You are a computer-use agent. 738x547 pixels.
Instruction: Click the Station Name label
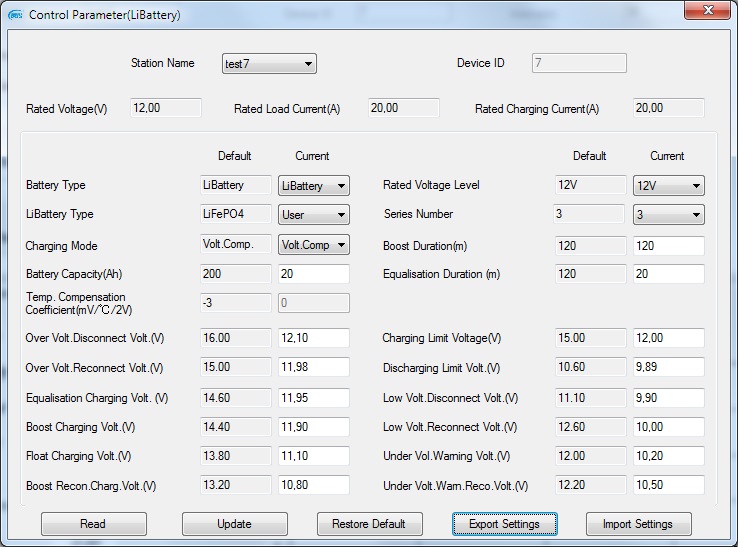pyautogui.click(x=162, y=63)
